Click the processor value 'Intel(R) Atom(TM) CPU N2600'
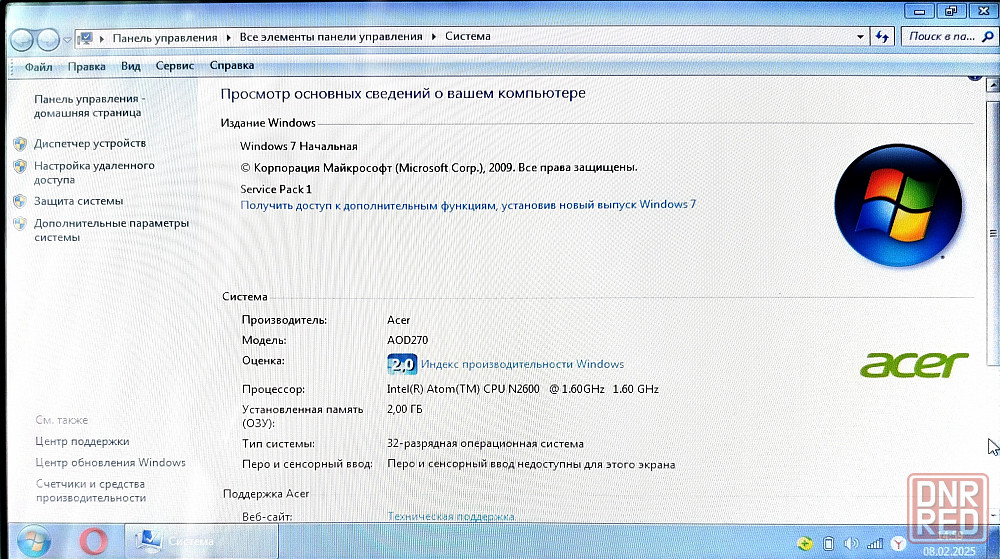Screen dimensions: 1000x559 click(463, 389)
